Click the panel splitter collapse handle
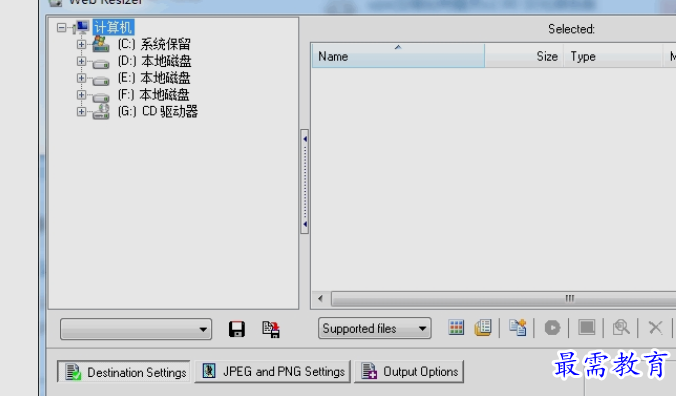 pyautogui.click(x=304, y=181)
